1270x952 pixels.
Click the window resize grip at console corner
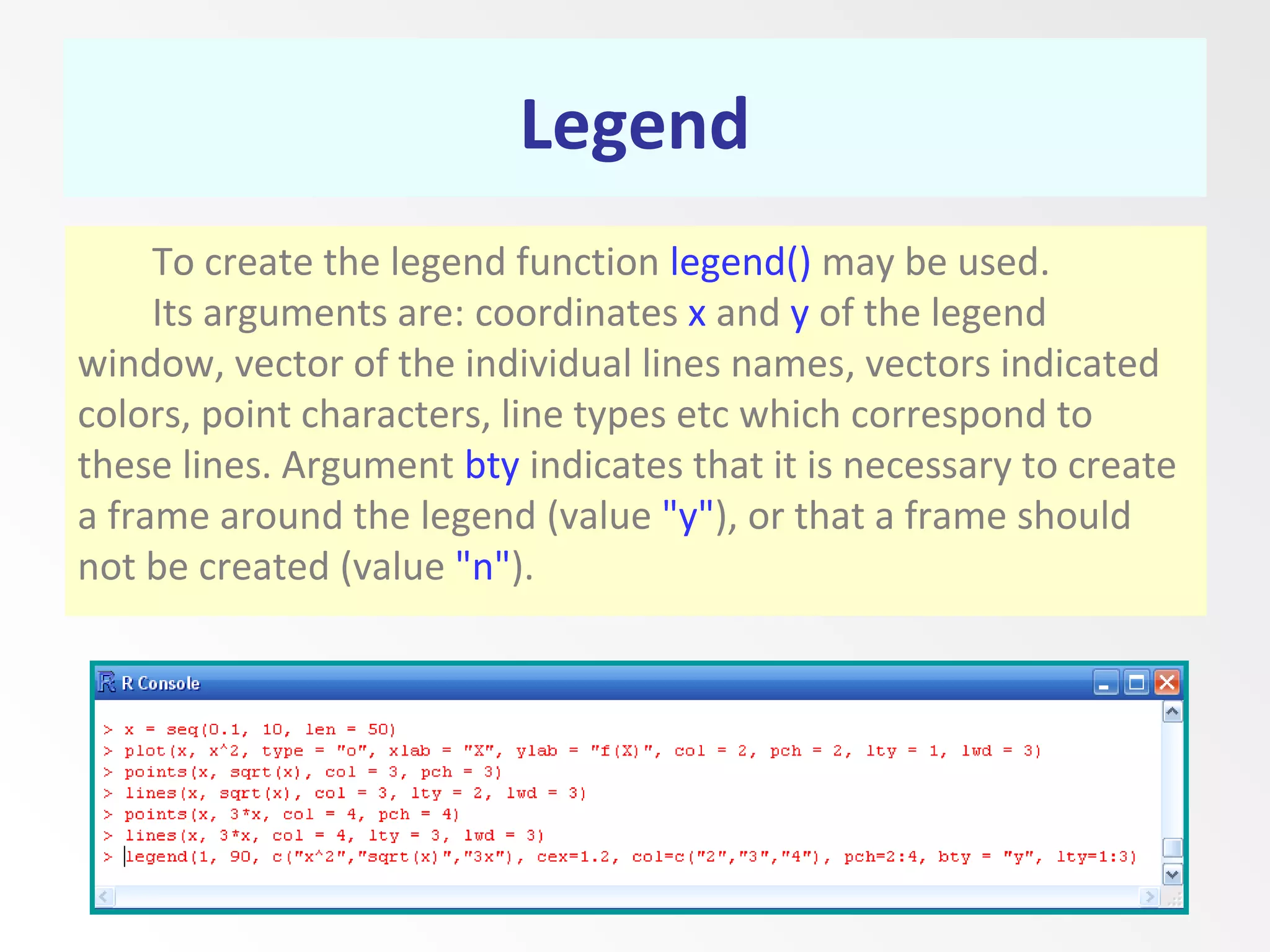point(1173,898)
